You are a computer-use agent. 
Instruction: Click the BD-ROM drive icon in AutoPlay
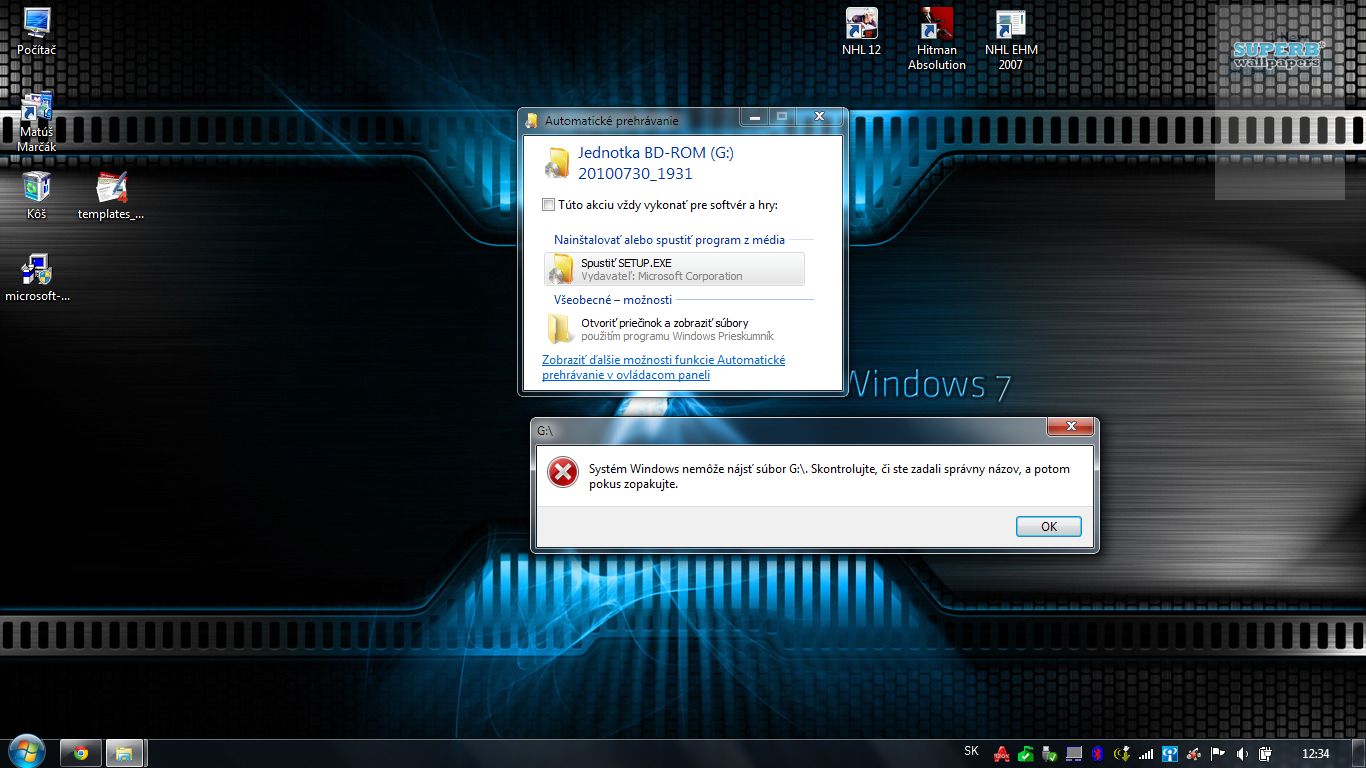pos(558,162)
